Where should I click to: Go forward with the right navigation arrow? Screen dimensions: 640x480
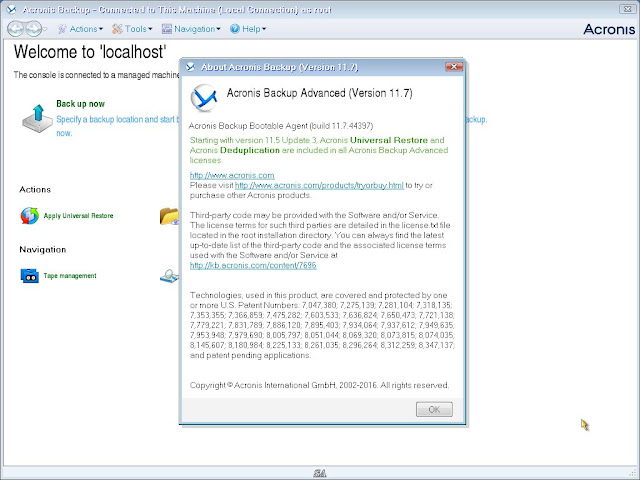pyautogui.click(x=33, y=29)
